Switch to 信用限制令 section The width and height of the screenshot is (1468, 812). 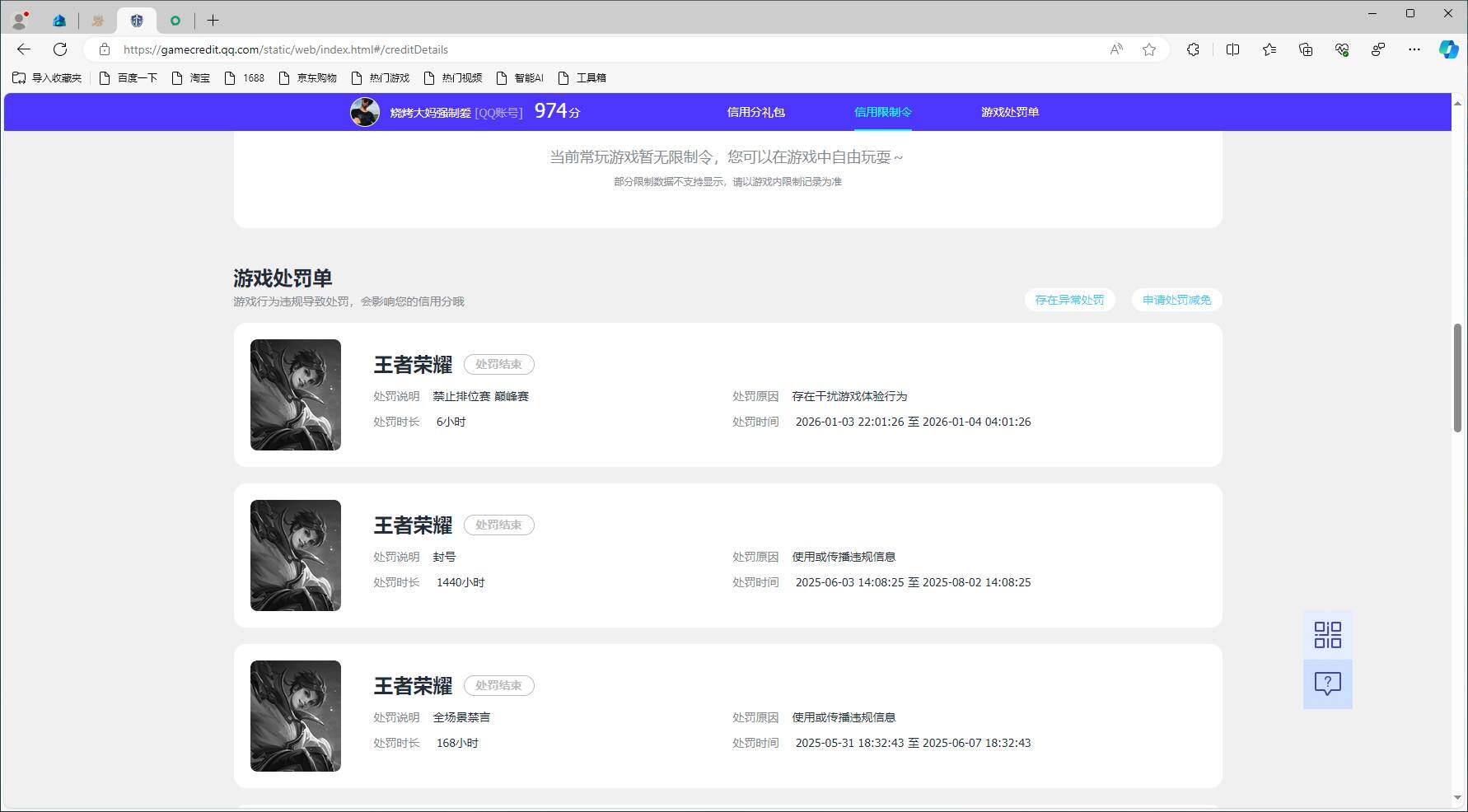pyautogui.click(x=882, y=112)
